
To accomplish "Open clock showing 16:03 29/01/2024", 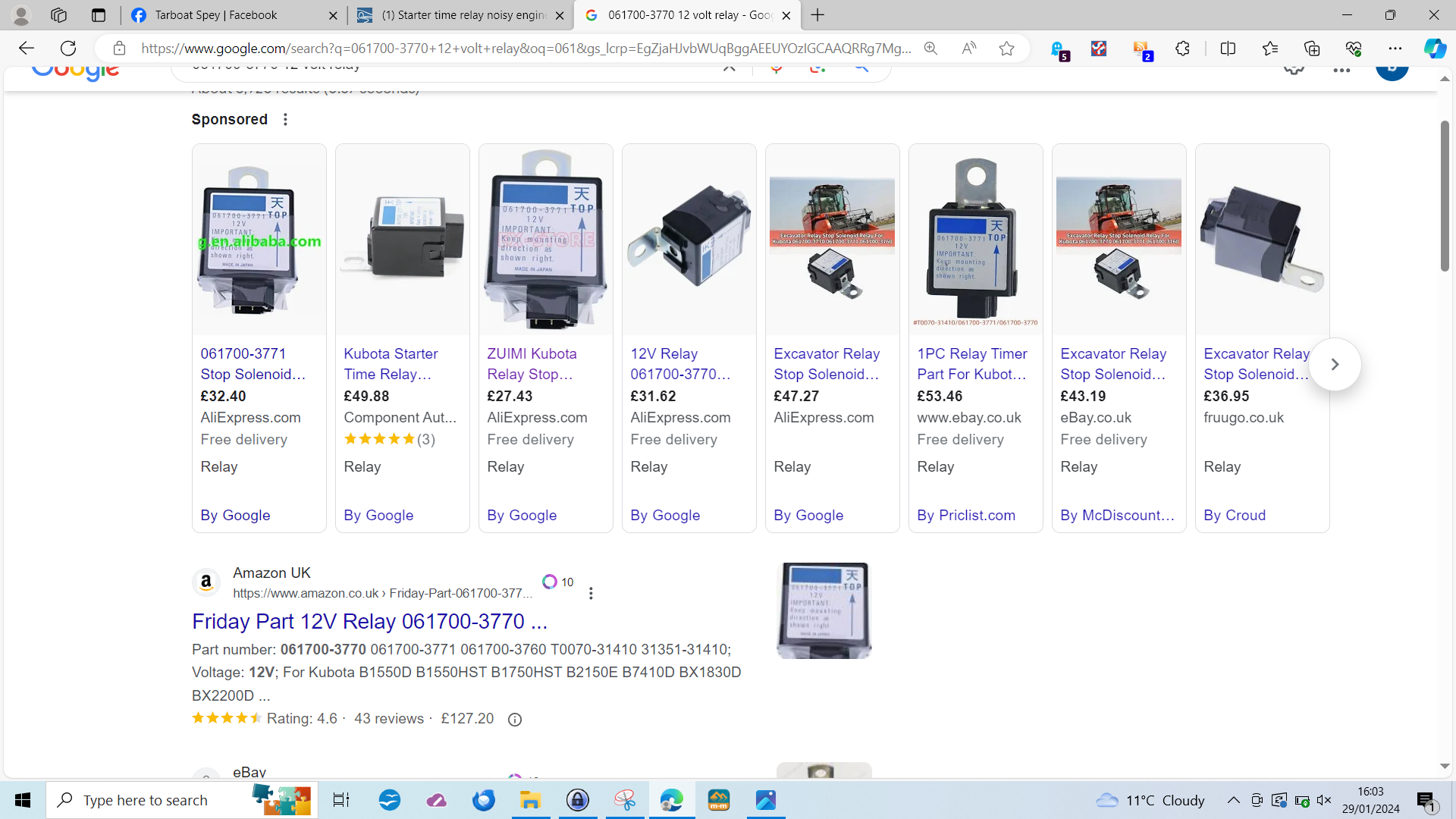I will (x=1370, y=800).
